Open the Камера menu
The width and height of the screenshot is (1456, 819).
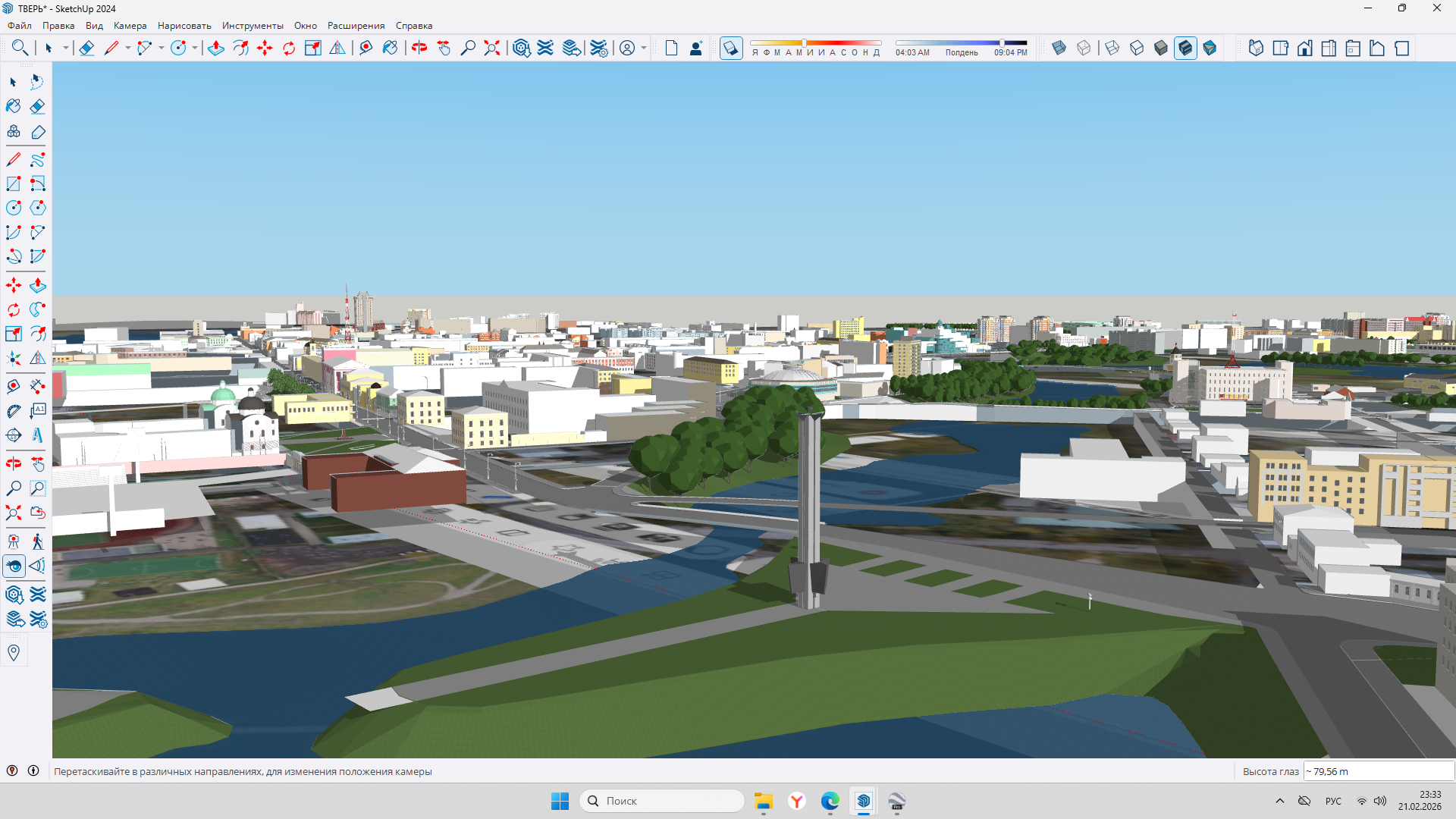[130, 26]
